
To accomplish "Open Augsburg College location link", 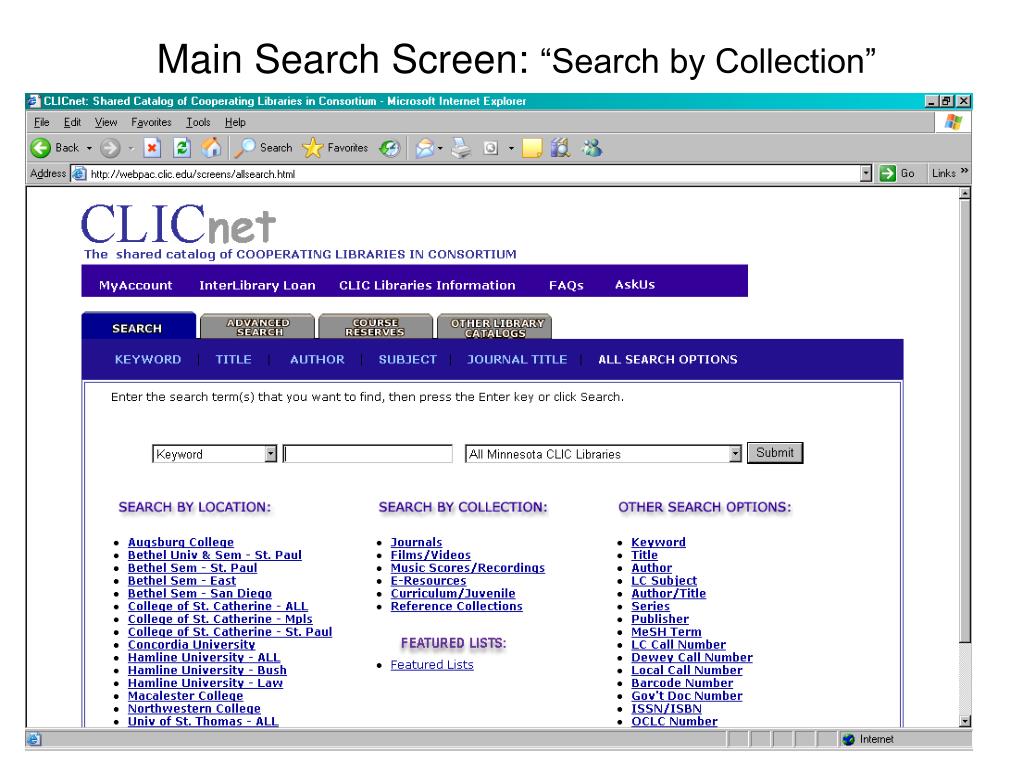I will point(181,542).
